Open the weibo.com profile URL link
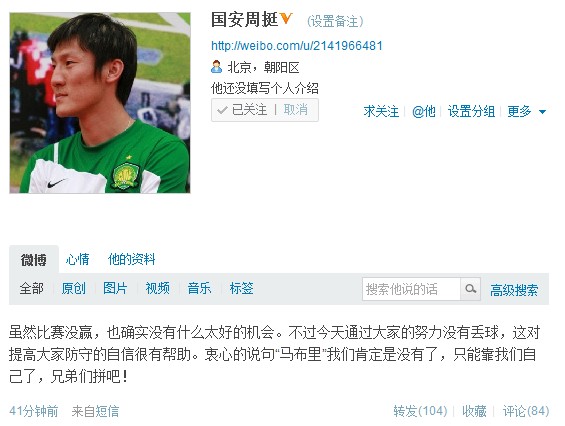 click(x=297, y=46)
